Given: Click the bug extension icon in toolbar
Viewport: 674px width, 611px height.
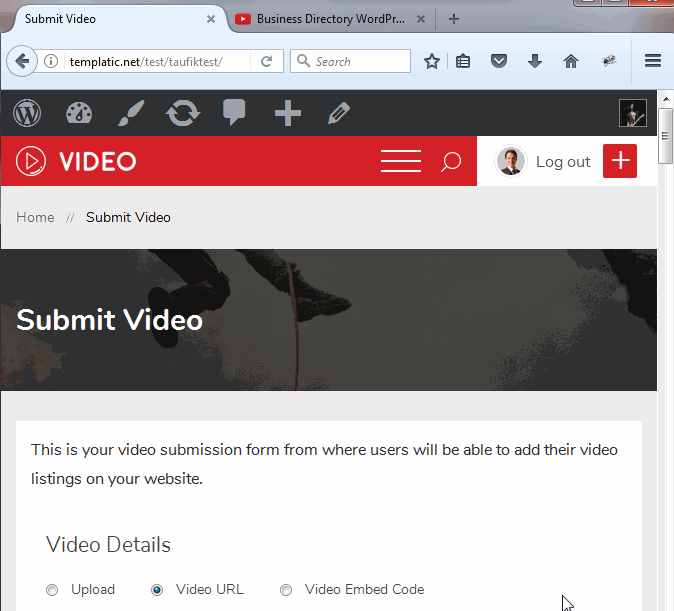Looking at the screenshot, I should (609, 61).
